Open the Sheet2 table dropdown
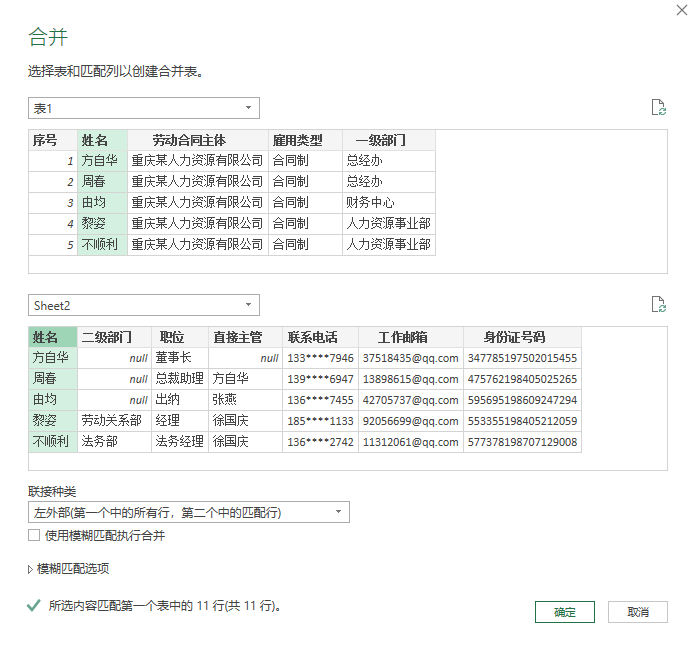This screenshot has width=698, height=654. tap(144, 305)
